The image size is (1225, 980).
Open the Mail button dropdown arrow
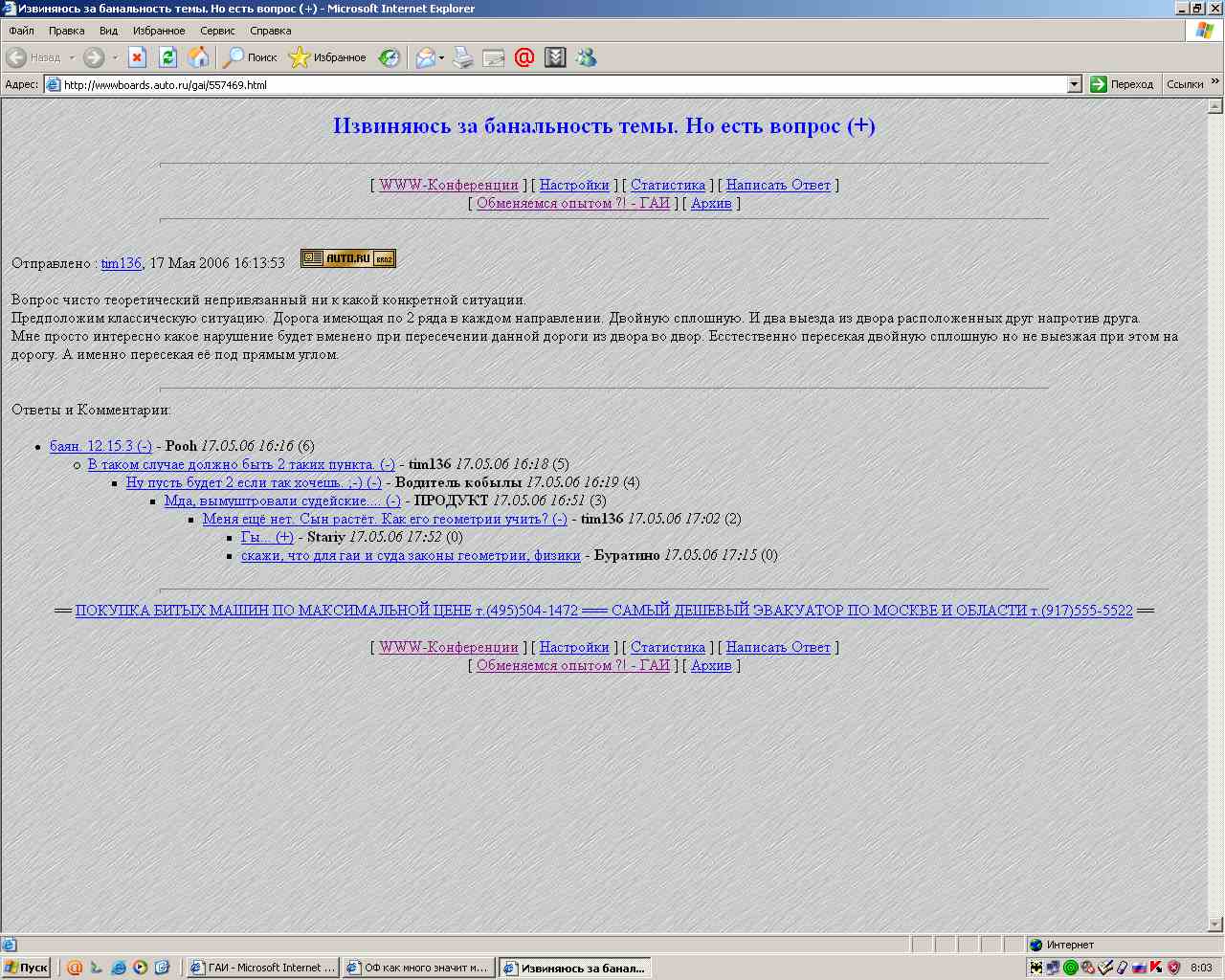pos(441,58)
